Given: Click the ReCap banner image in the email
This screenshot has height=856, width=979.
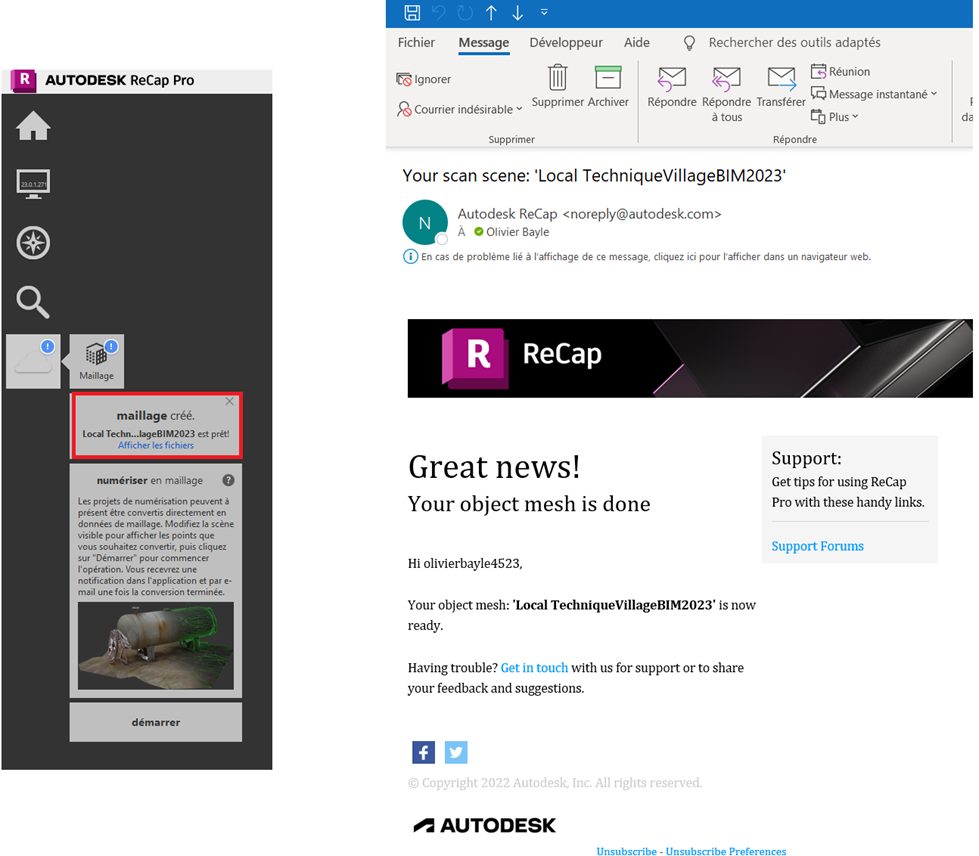Looking at the screenshot, I should 690,358.
